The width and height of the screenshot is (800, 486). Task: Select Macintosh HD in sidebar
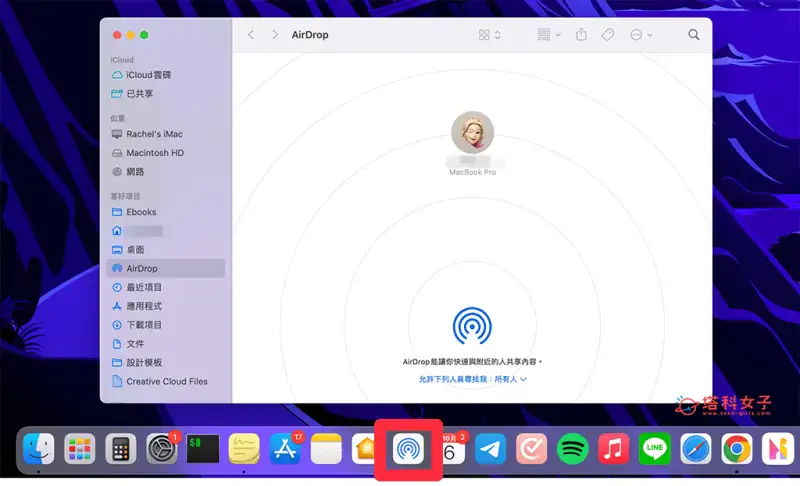point(166,153)
